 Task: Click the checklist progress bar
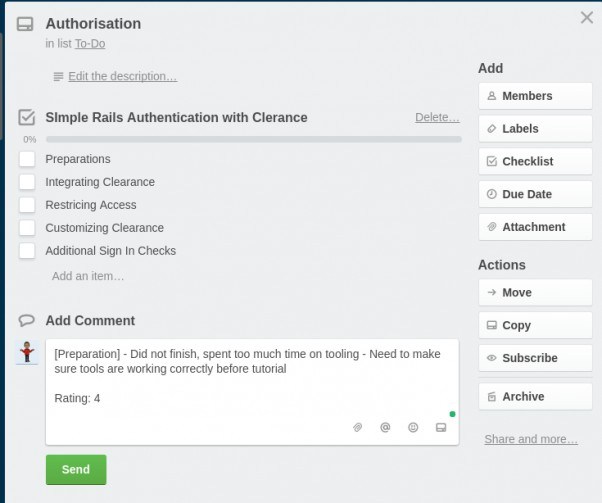pos(254,139)
